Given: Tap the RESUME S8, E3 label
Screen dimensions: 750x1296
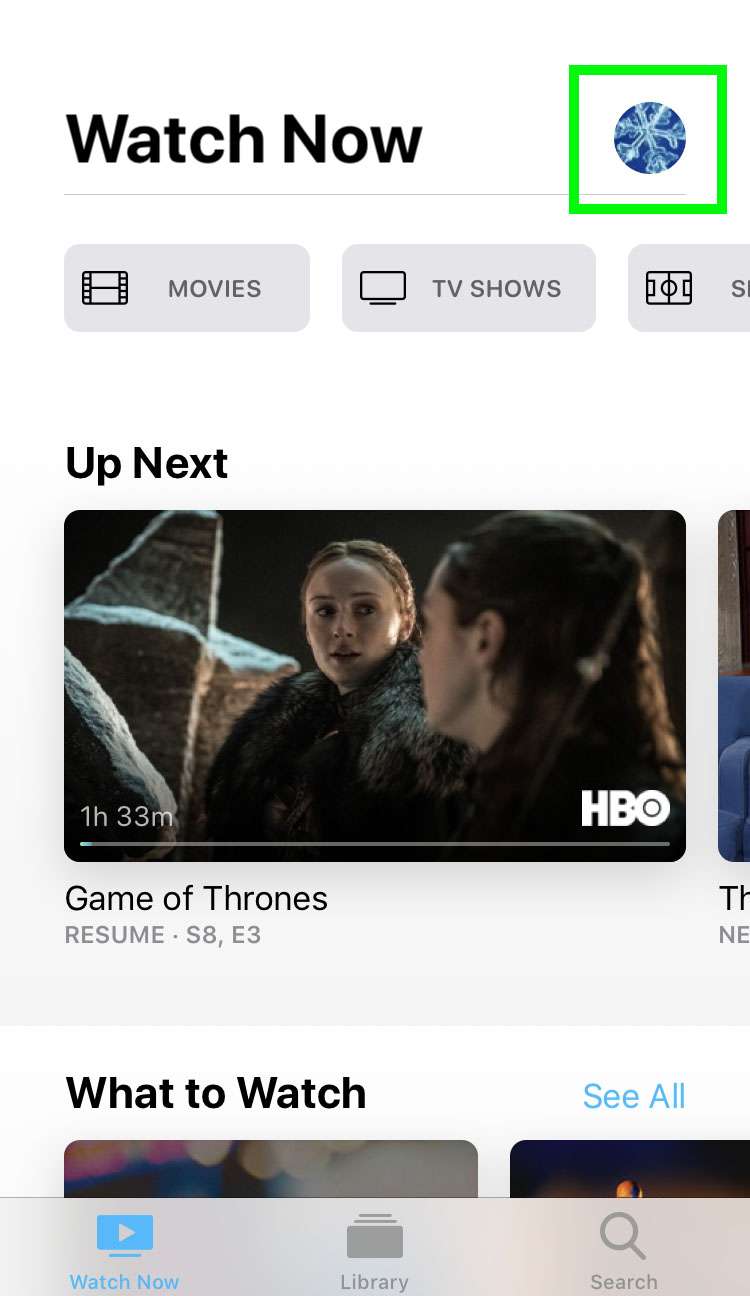Looking at the screenshot, I should click(163, 936).
